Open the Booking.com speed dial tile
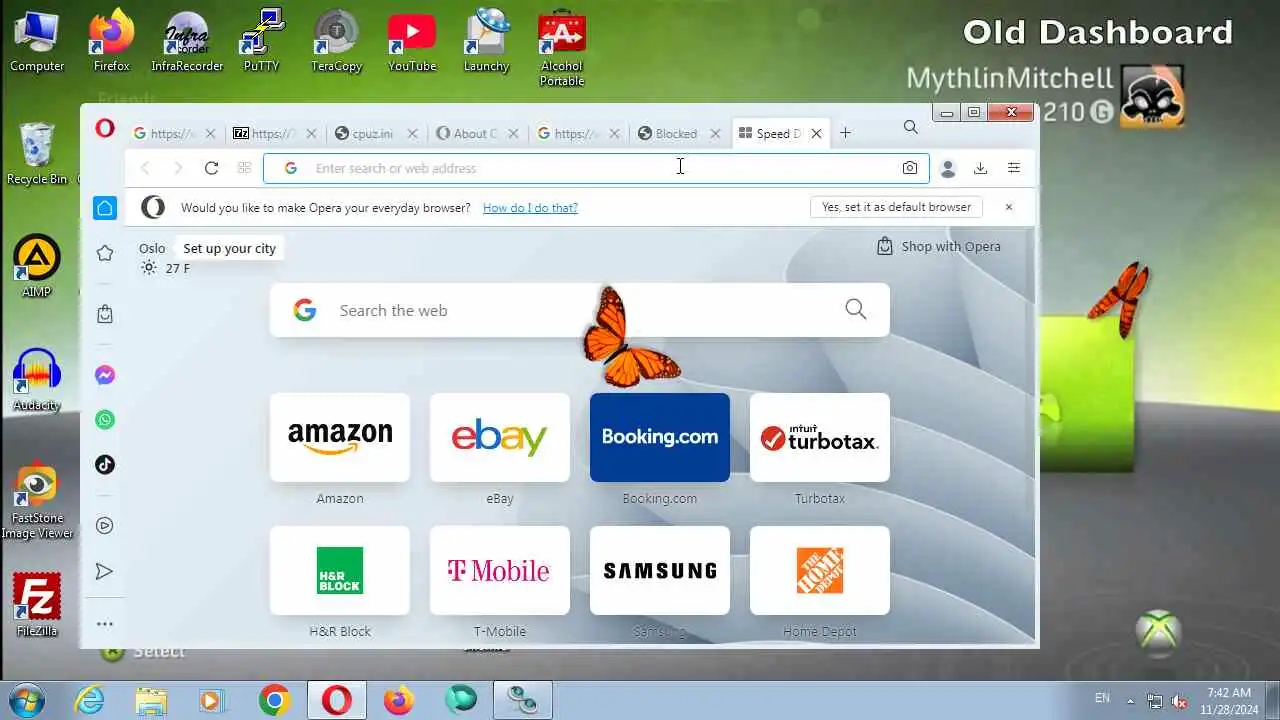The height and width of the screenshot is (720, 1280). 660,438
